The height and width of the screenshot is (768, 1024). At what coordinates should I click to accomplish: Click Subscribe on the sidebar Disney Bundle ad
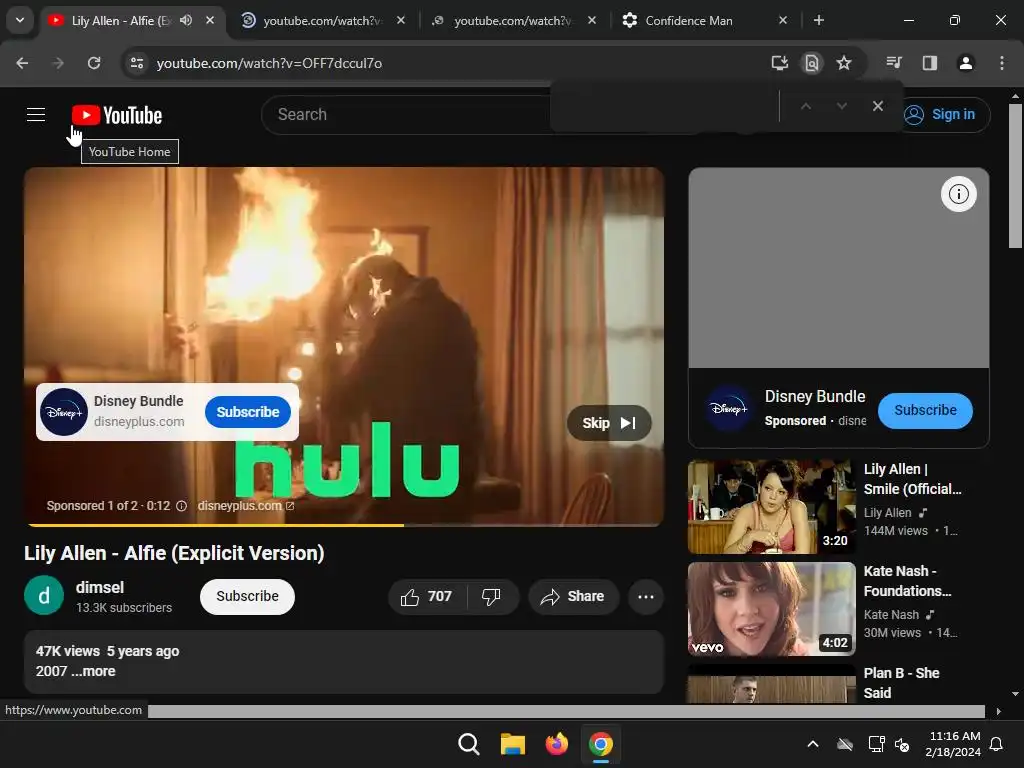925,411
